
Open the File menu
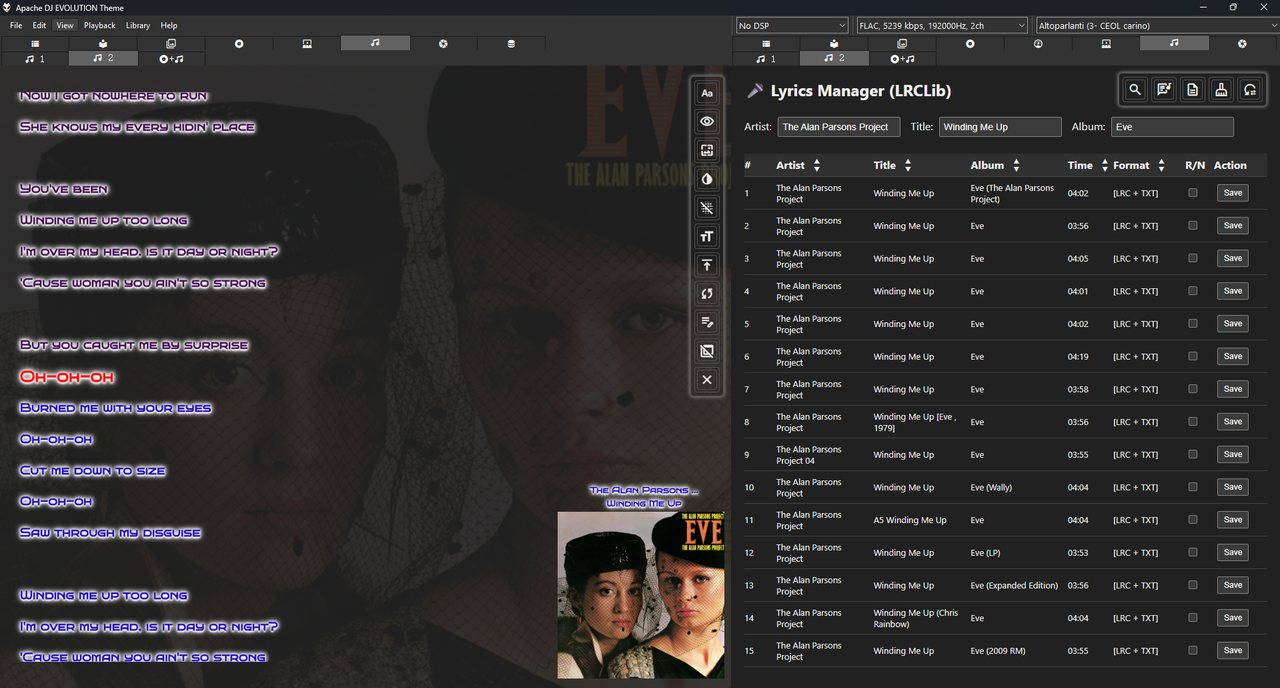pos(16,25)
